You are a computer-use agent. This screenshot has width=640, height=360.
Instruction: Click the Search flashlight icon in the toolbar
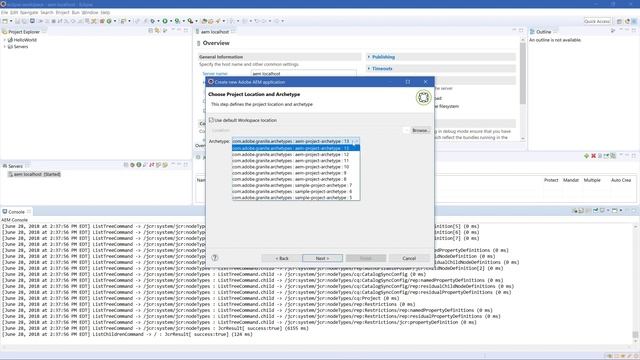(x=218, y=21)
